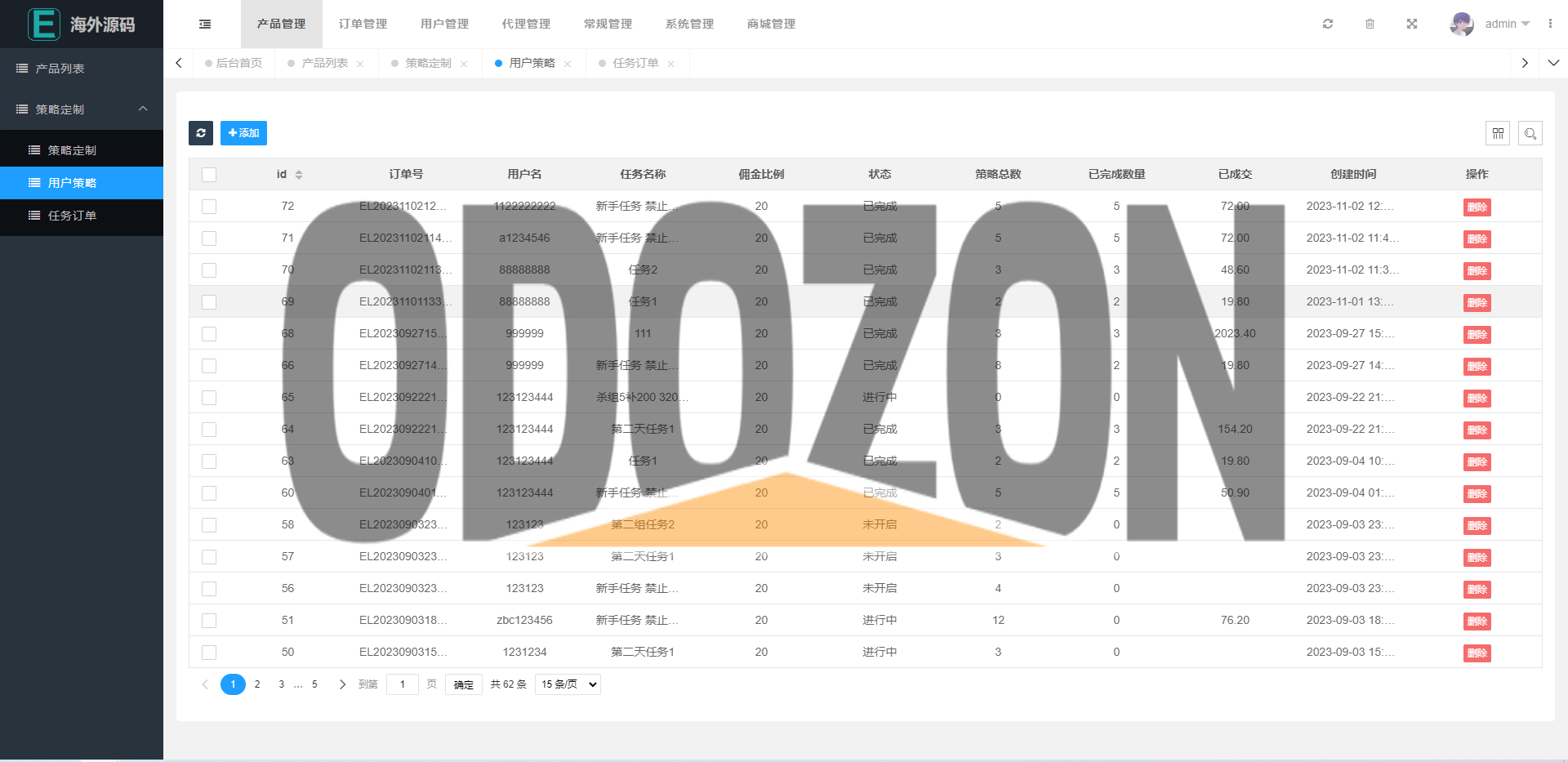Image resolution: width=1568 pixels, height=762 pixels.
Task: Go to next page arrow
Action: [342, 684]
